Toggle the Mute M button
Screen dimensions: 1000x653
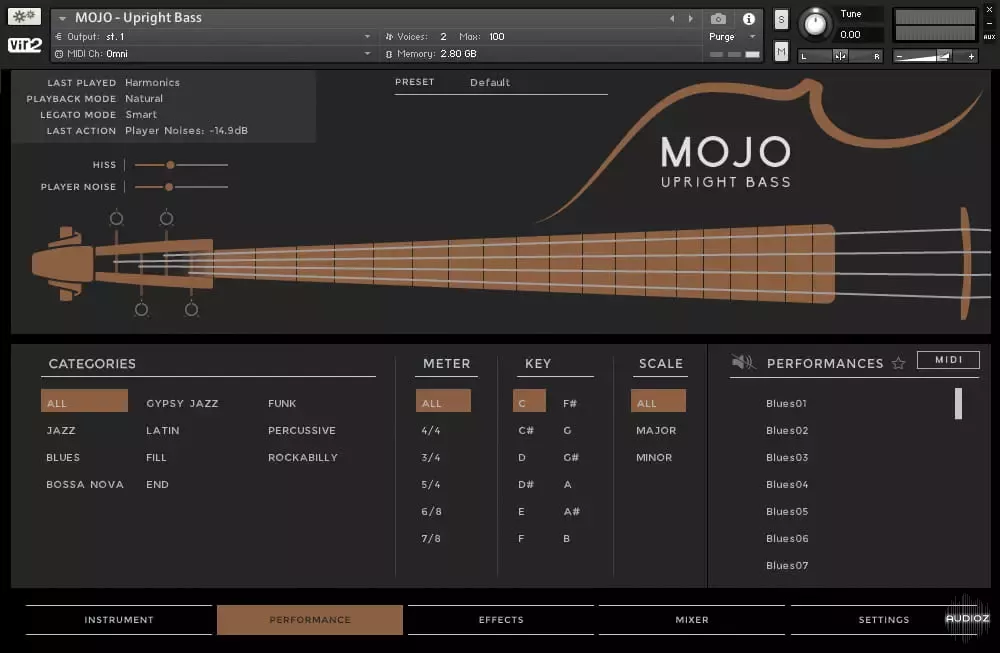[x=781, y=51]
